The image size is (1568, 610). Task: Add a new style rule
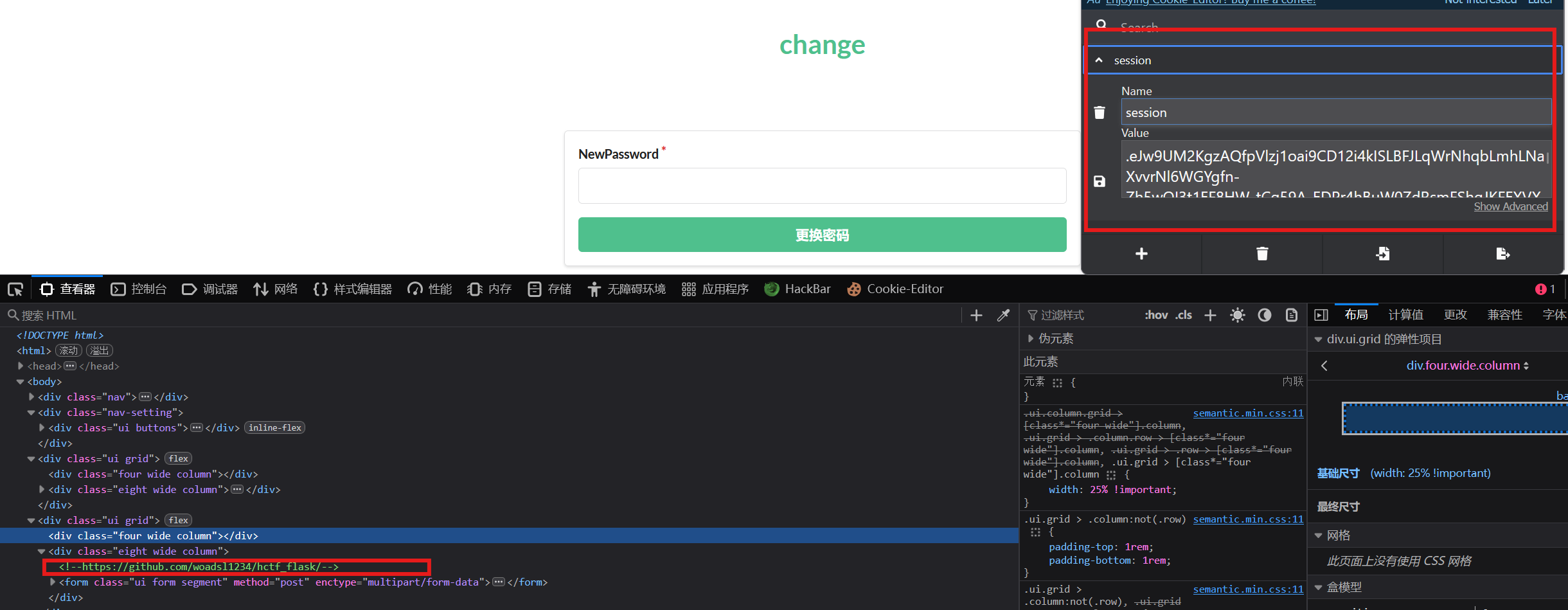click(x=1210, y=315)
